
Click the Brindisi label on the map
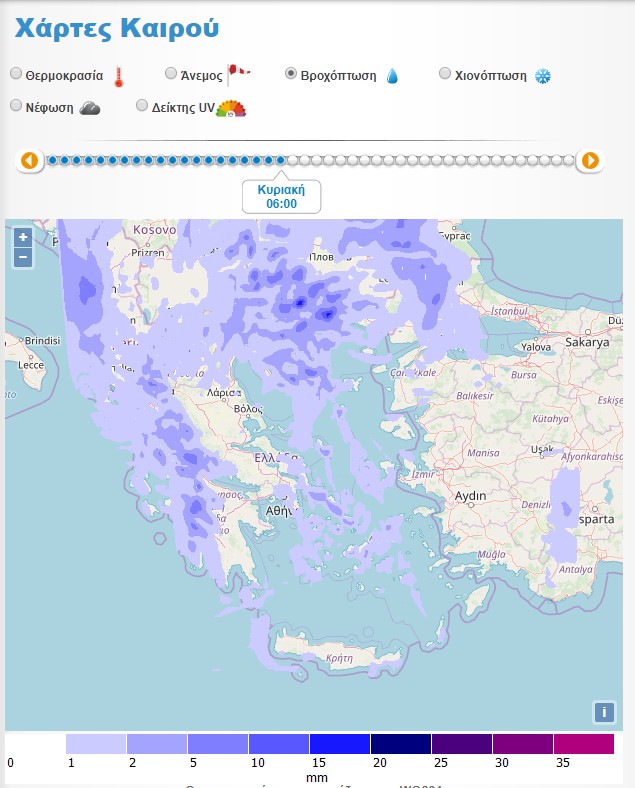click(42, 341)
